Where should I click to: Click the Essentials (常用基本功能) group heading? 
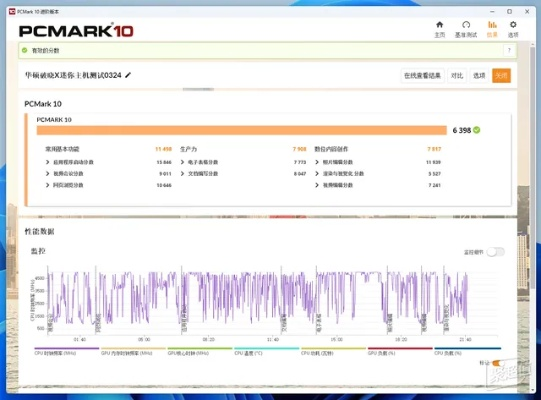(62, 149)
